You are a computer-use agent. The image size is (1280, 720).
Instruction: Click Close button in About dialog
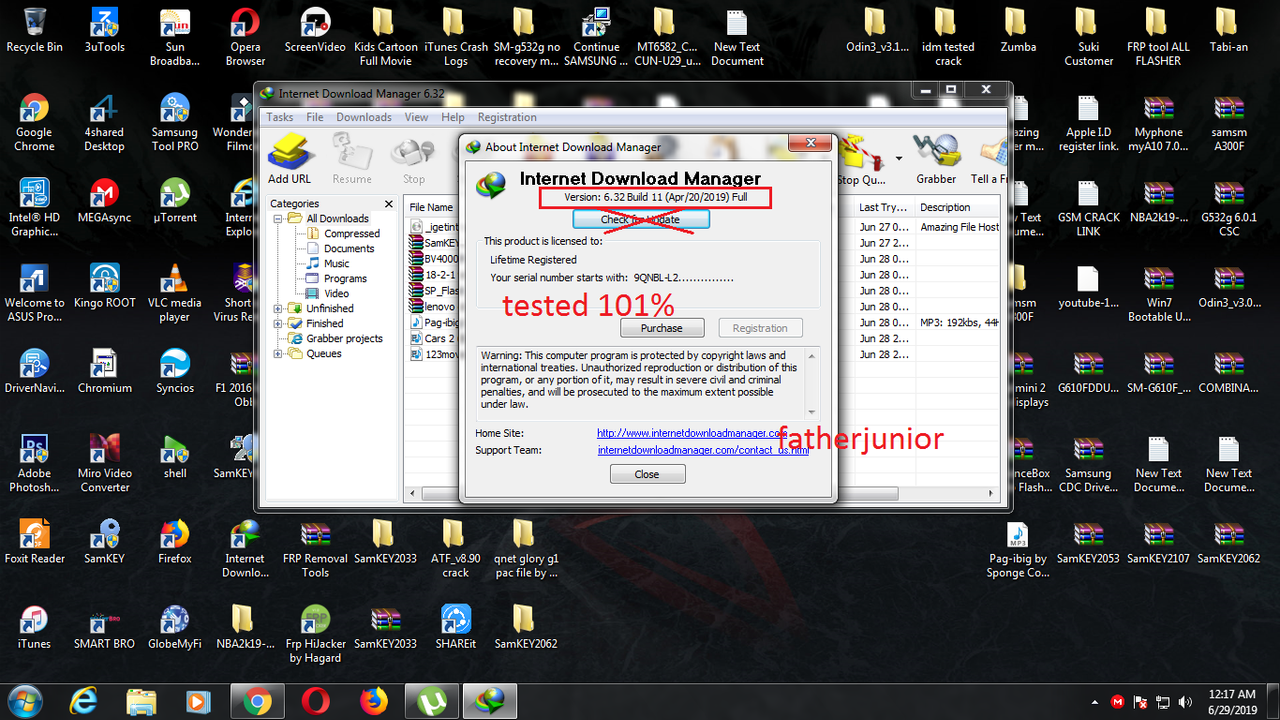647,474
